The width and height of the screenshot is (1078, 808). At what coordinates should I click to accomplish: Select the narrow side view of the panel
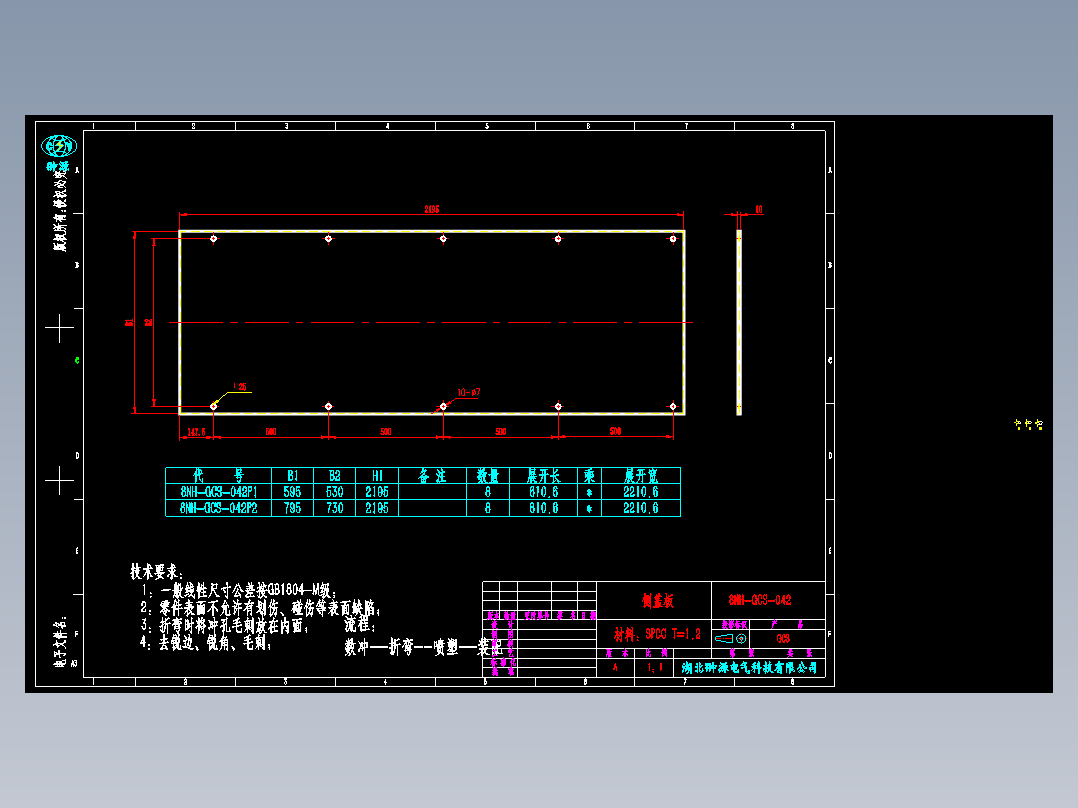coord(739,323)
